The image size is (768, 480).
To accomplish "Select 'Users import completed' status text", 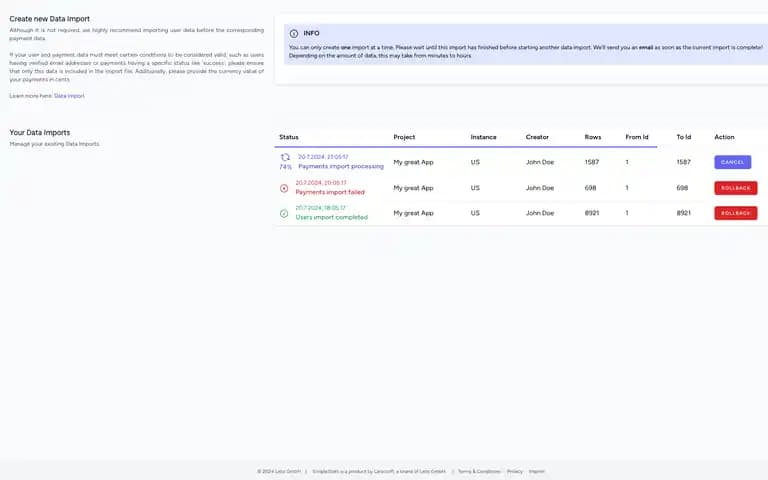I will (332, 217).
